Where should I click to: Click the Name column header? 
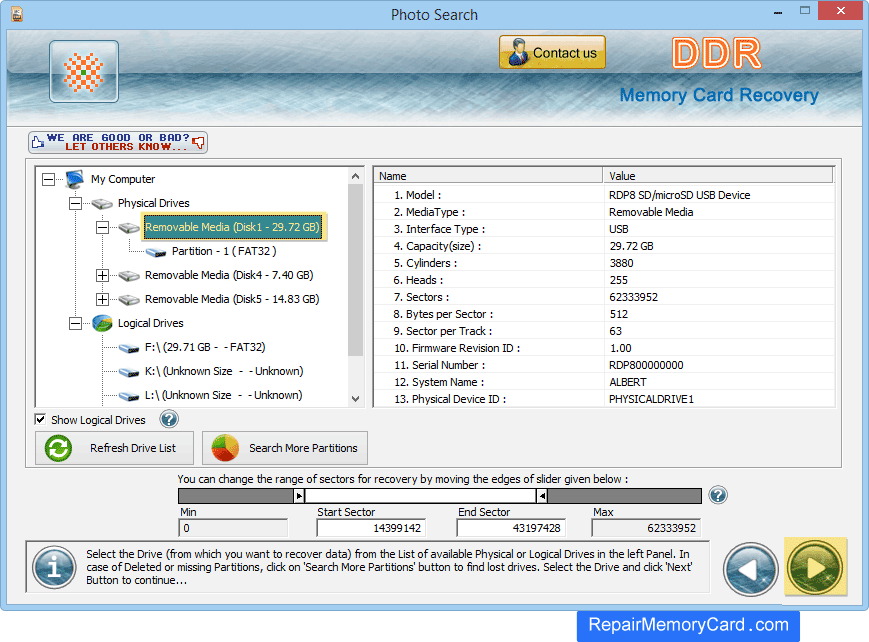point(487,174)
